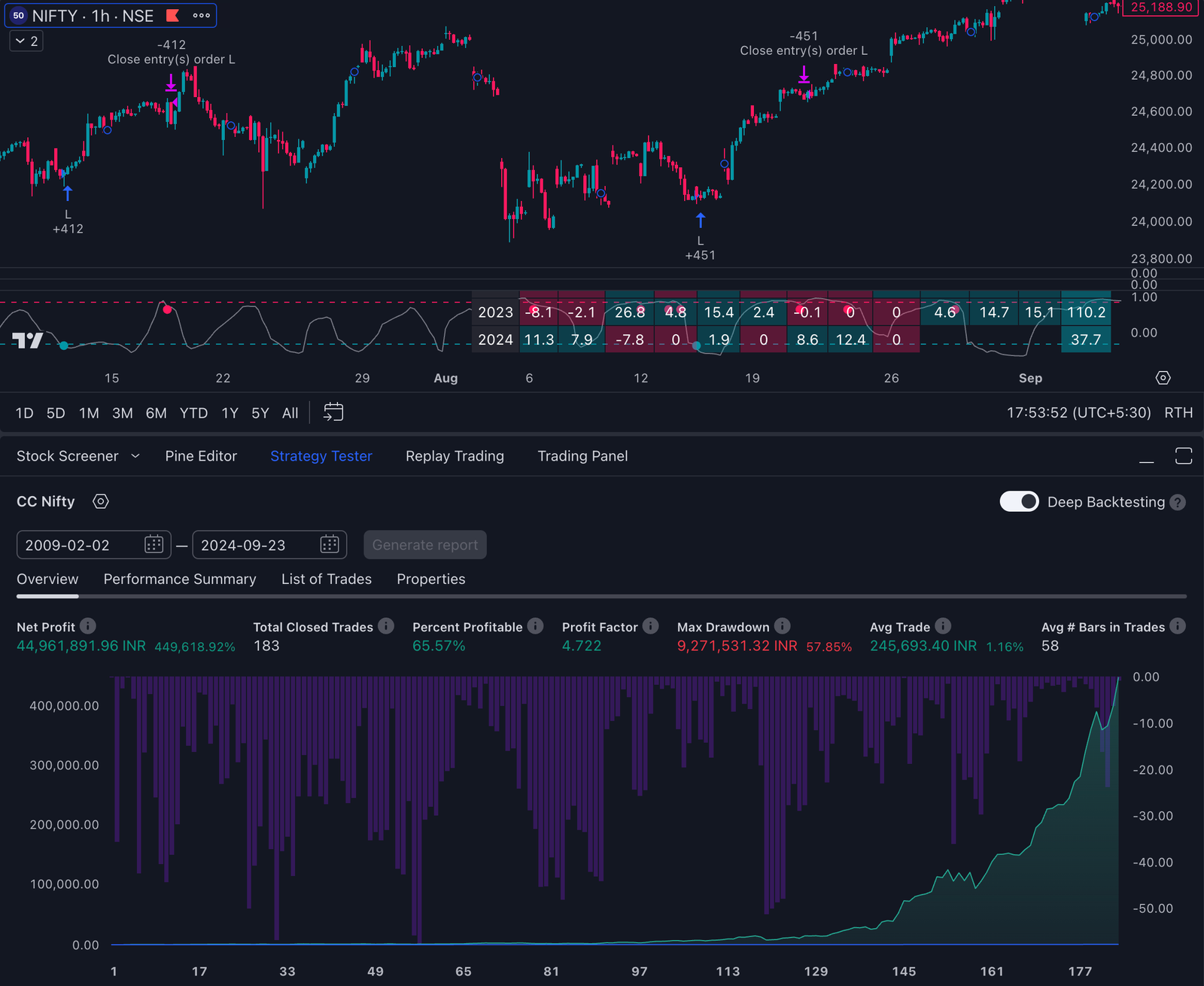Image resolution: width=1204 pixels, height=986 pixels.
Task: Toggle the Deep Backtesting switch
Action: coord(1019,502)
